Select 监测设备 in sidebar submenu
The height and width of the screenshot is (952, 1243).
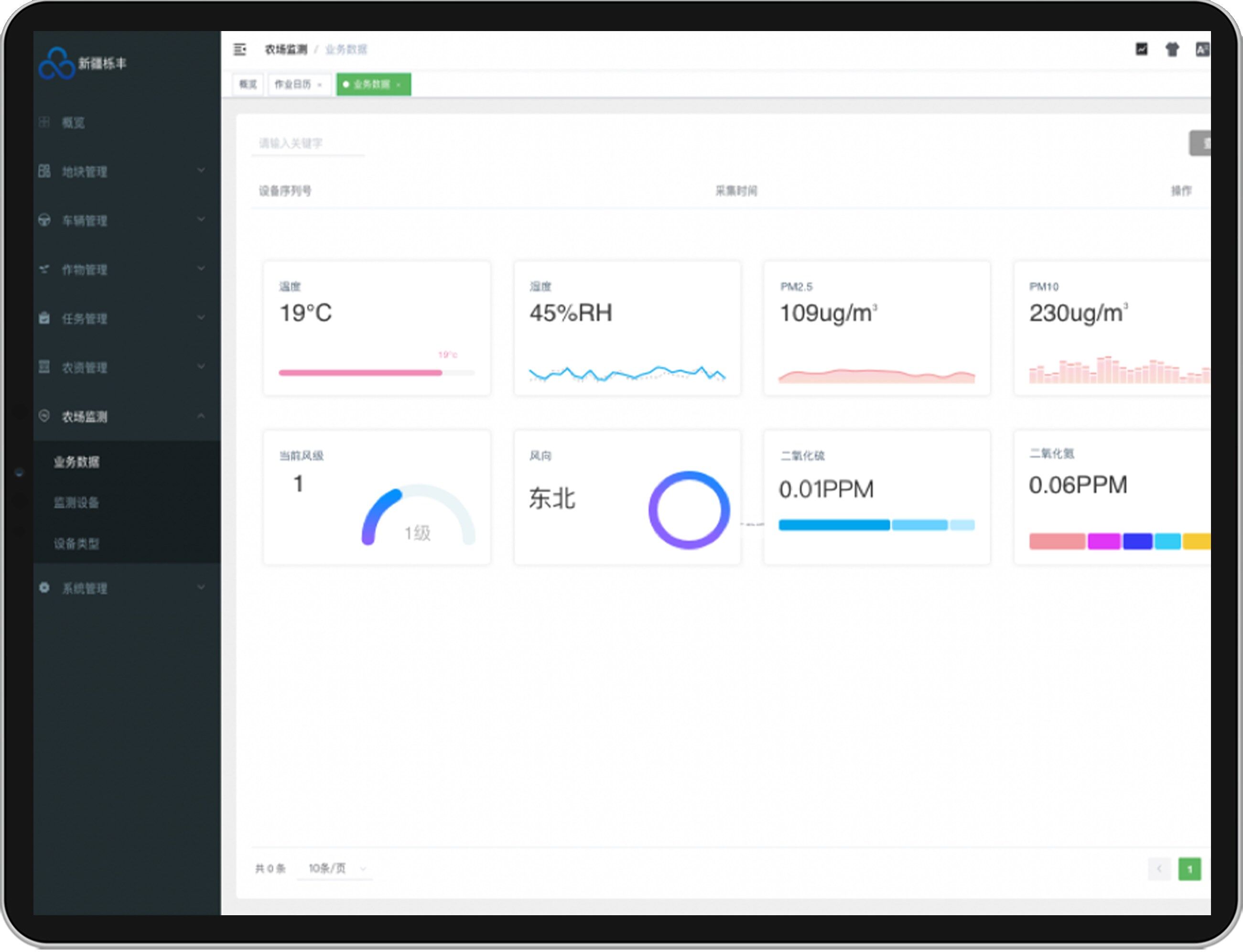coord(76,503)
